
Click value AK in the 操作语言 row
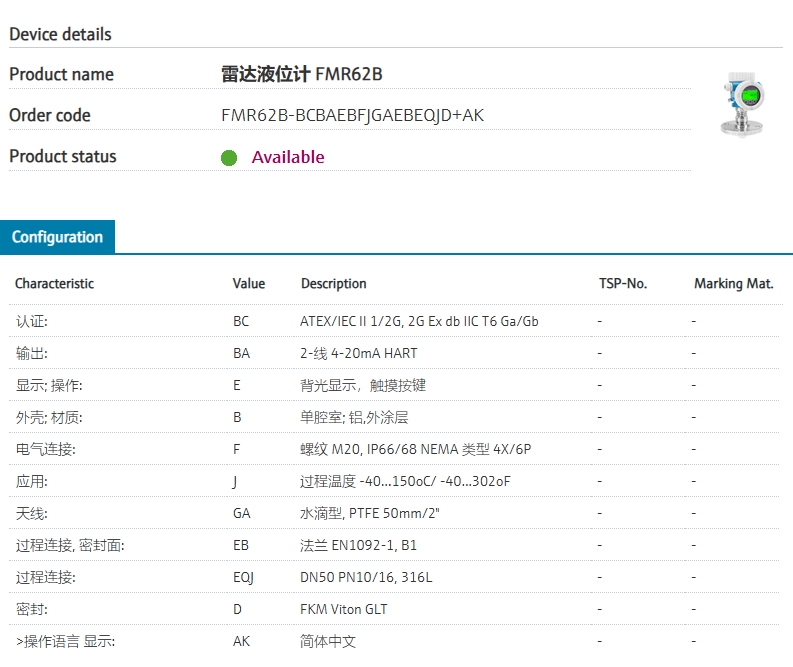(x=242, y=641)
